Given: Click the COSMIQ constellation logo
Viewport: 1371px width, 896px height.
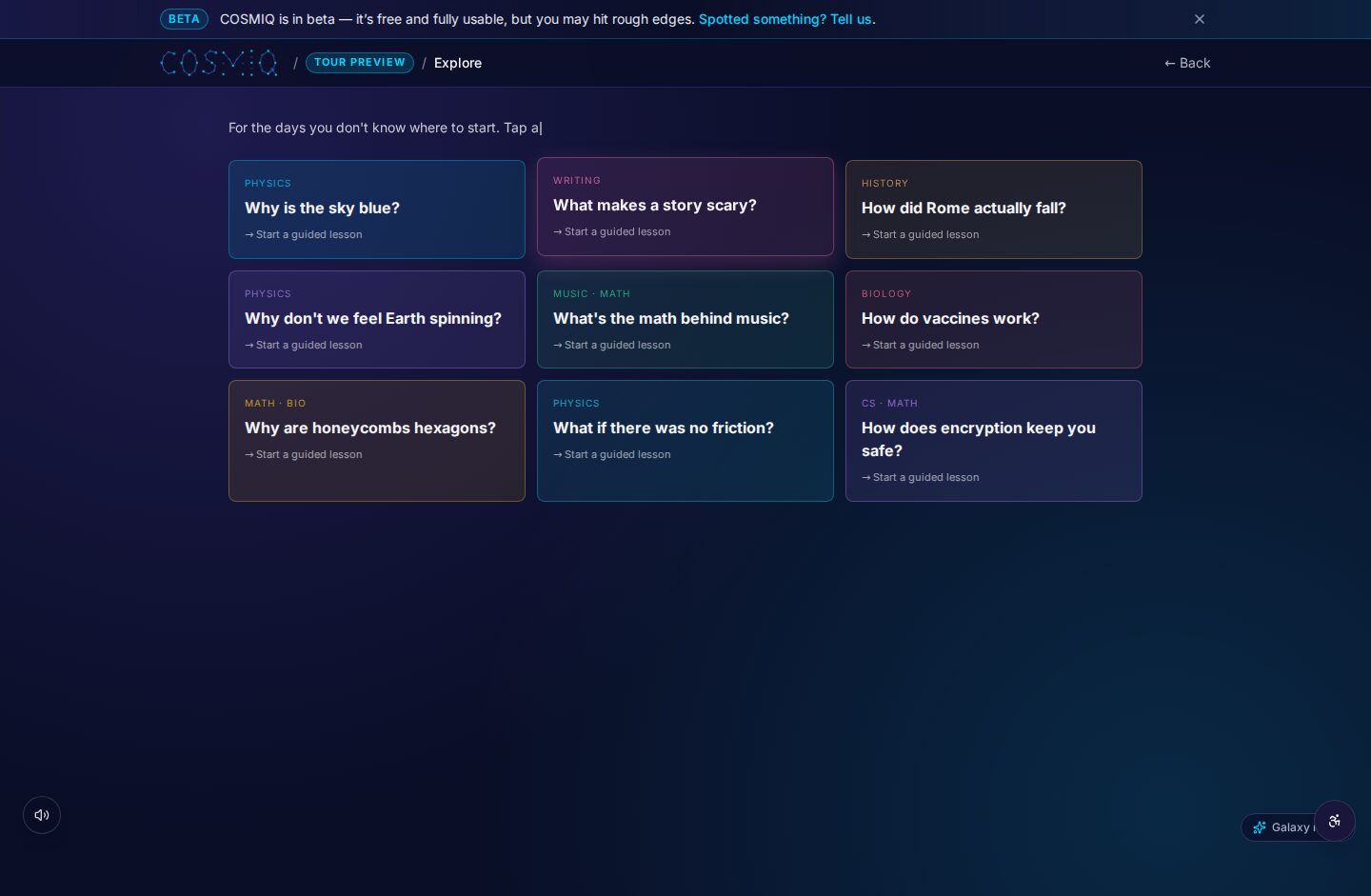Looking at the screenshot, I should 219,63.
